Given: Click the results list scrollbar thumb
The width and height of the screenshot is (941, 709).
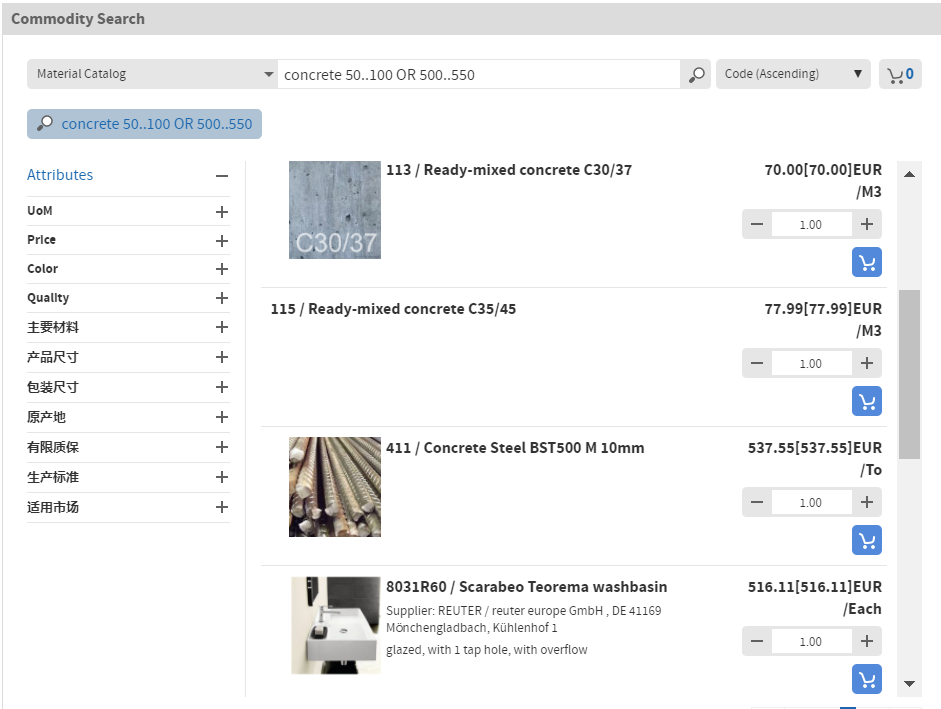Looking at the screenshot, I should [x=909, y=375].
